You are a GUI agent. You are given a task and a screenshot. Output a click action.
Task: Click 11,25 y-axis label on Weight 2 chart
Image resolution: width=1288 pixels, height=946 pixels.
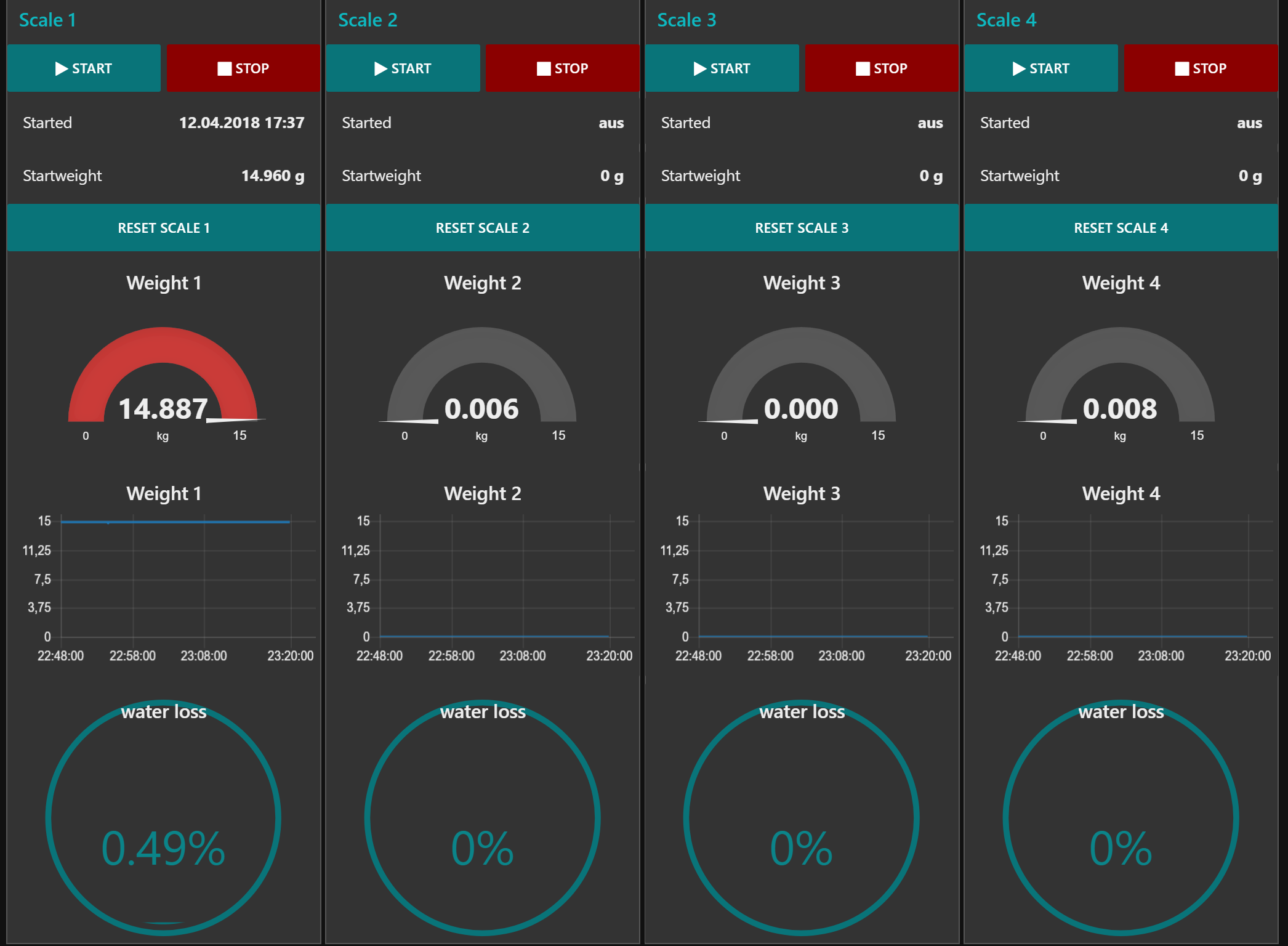(356, 551)
